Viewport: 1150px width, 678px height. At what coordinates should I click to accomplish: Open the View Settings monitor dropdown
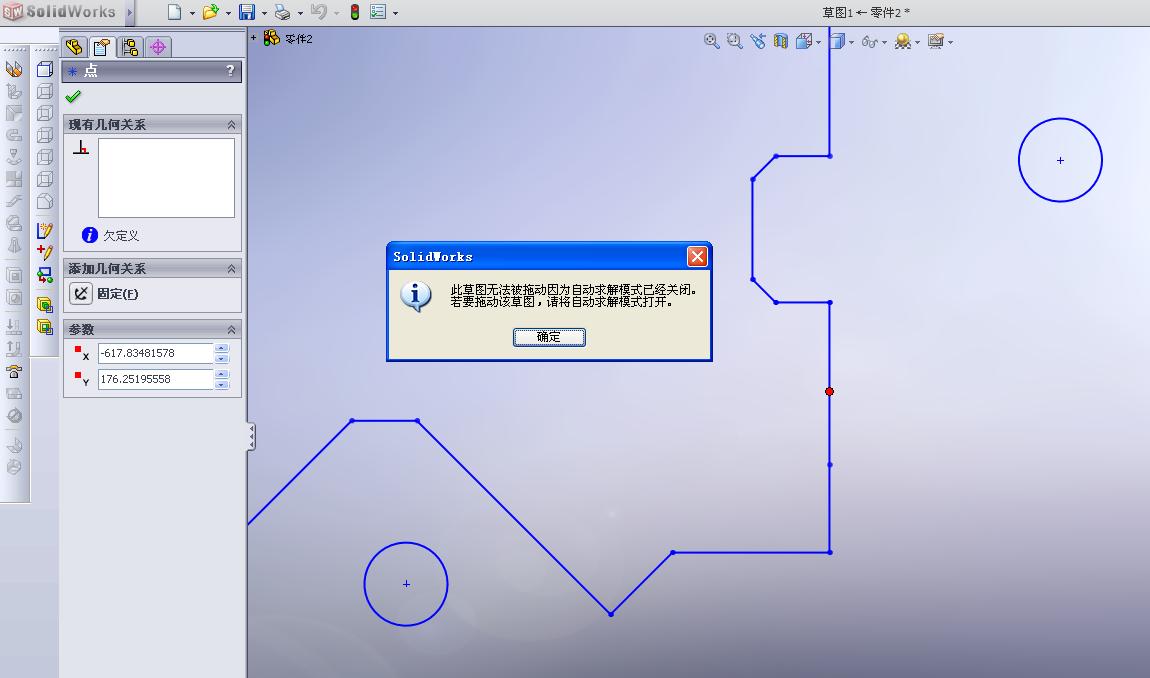tap(950, 43)
